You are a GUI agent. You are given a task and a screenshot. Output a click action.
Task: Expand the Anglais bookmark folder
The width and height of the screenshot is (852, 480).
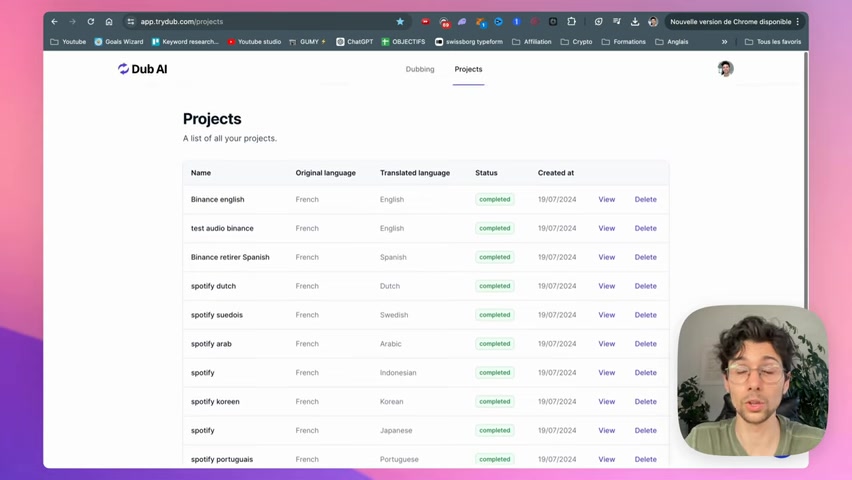672,42
